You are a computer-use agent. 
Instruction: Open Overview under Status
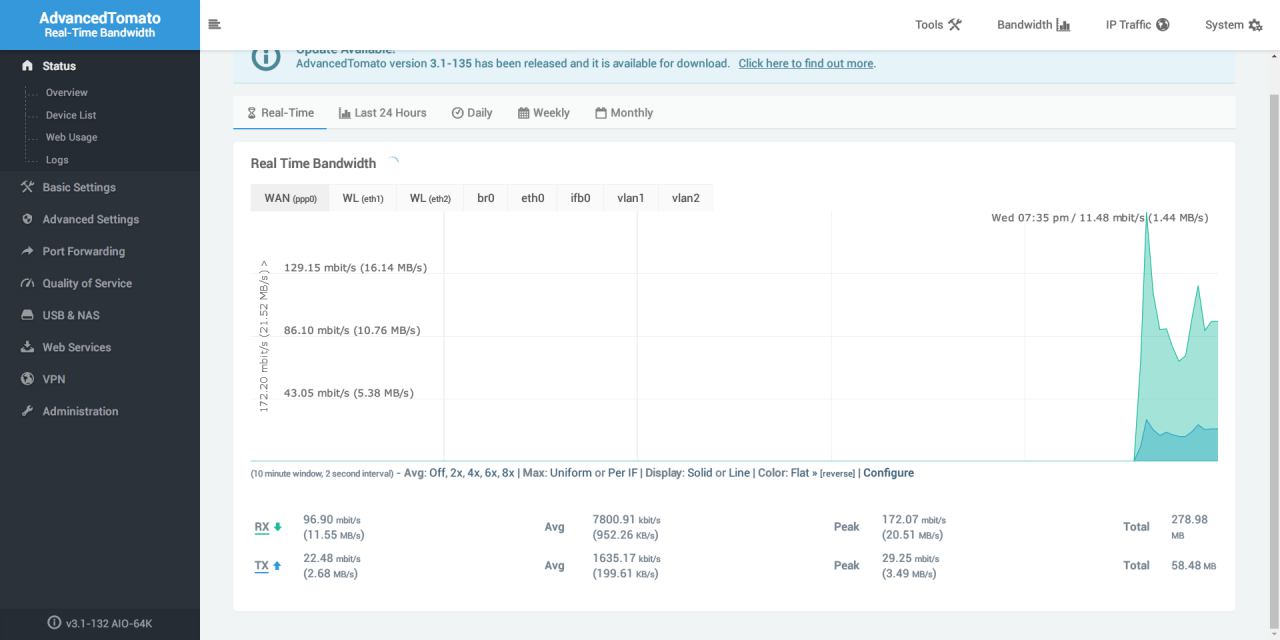point(66,92)
